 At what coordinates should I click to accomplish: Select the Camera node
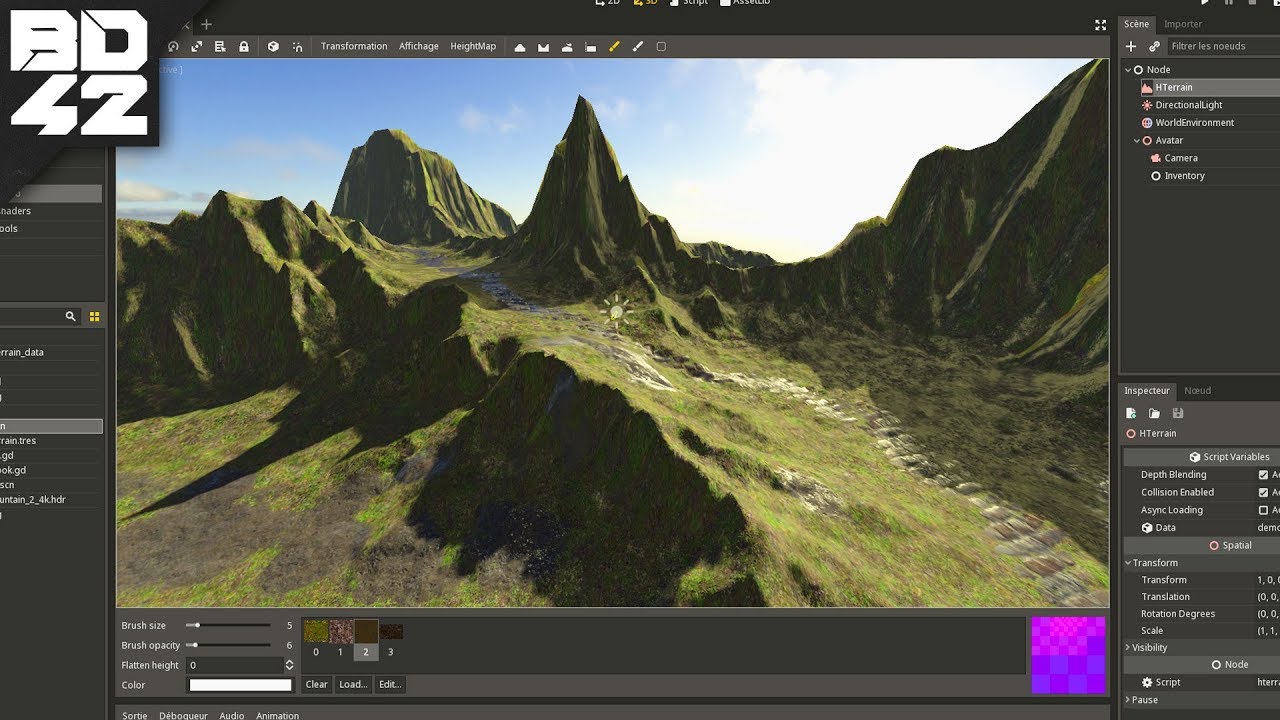click(1181, 158)
